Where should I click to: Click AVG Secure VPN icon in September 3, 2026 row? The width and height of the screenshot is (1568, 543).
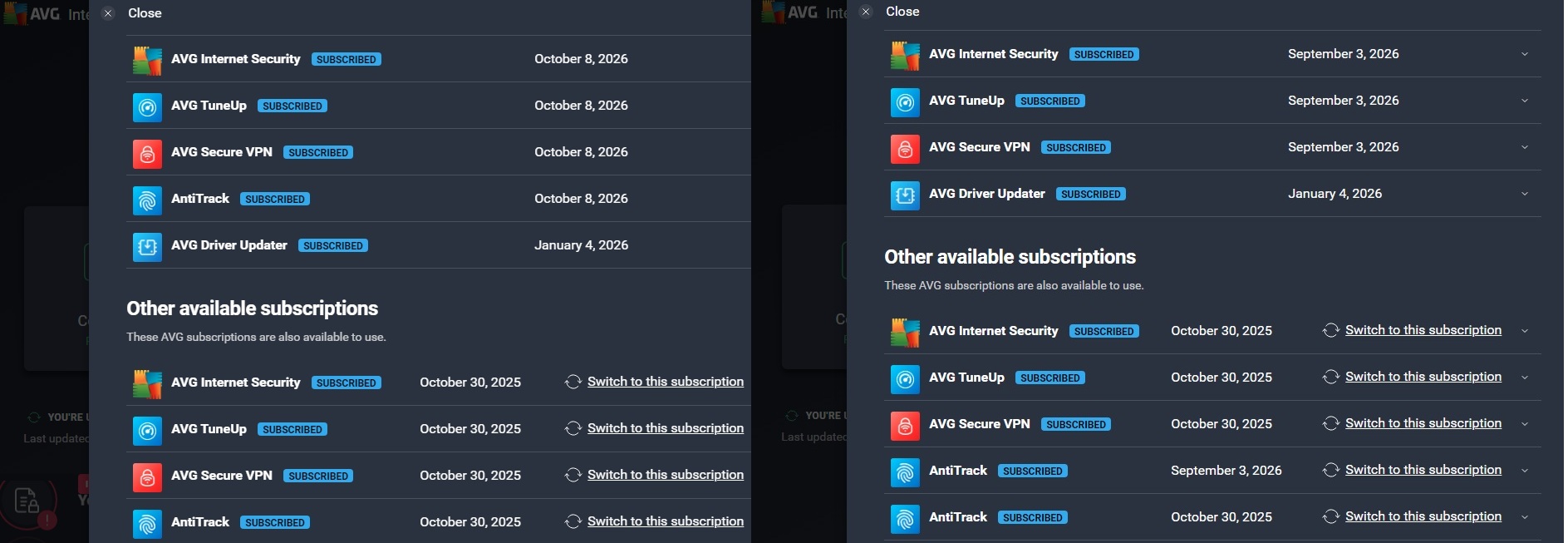click(905, 148)
